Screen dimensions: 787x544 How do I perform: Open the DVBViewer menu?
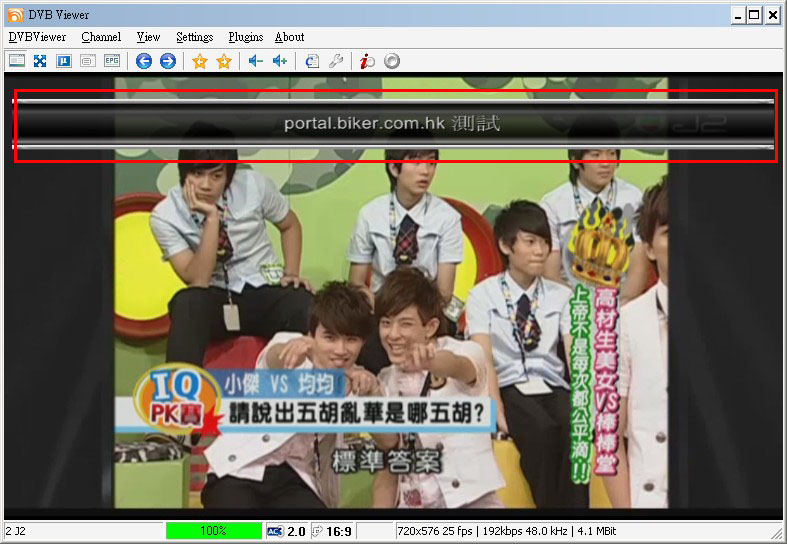(37, 37)
